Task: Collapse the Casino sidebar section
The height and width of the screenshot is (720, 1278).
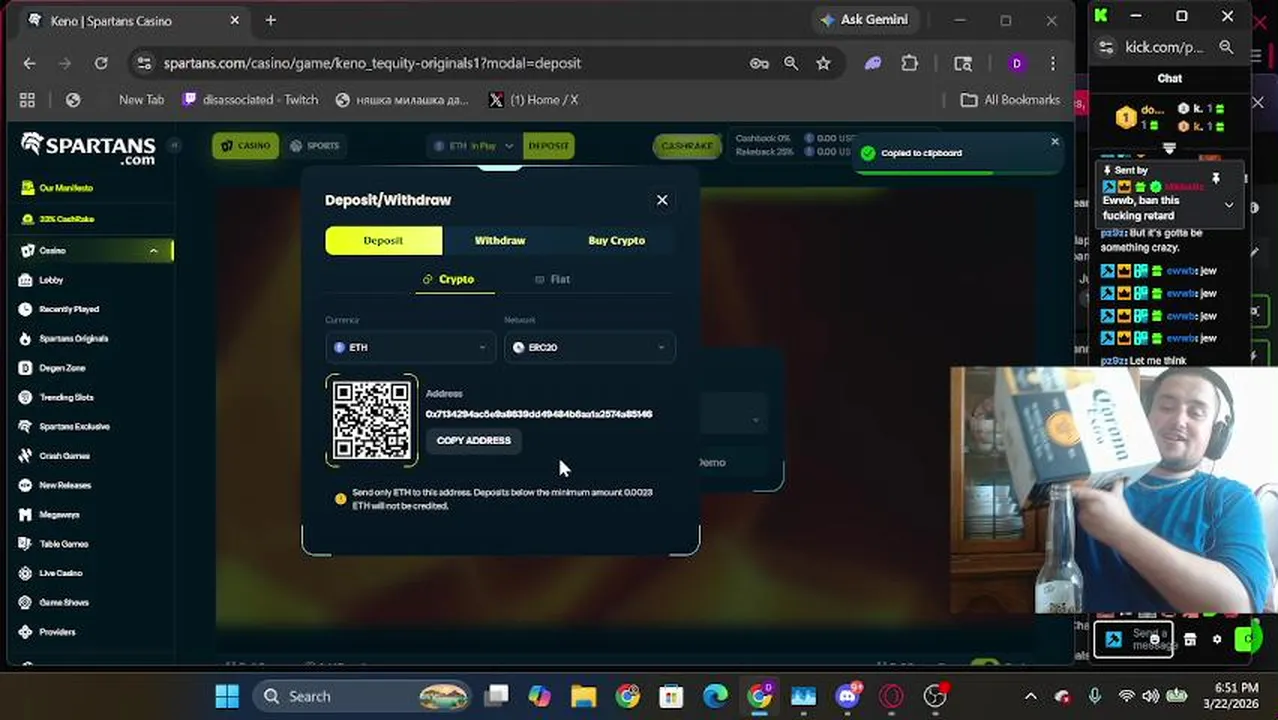Action: (x=153, y=251)
